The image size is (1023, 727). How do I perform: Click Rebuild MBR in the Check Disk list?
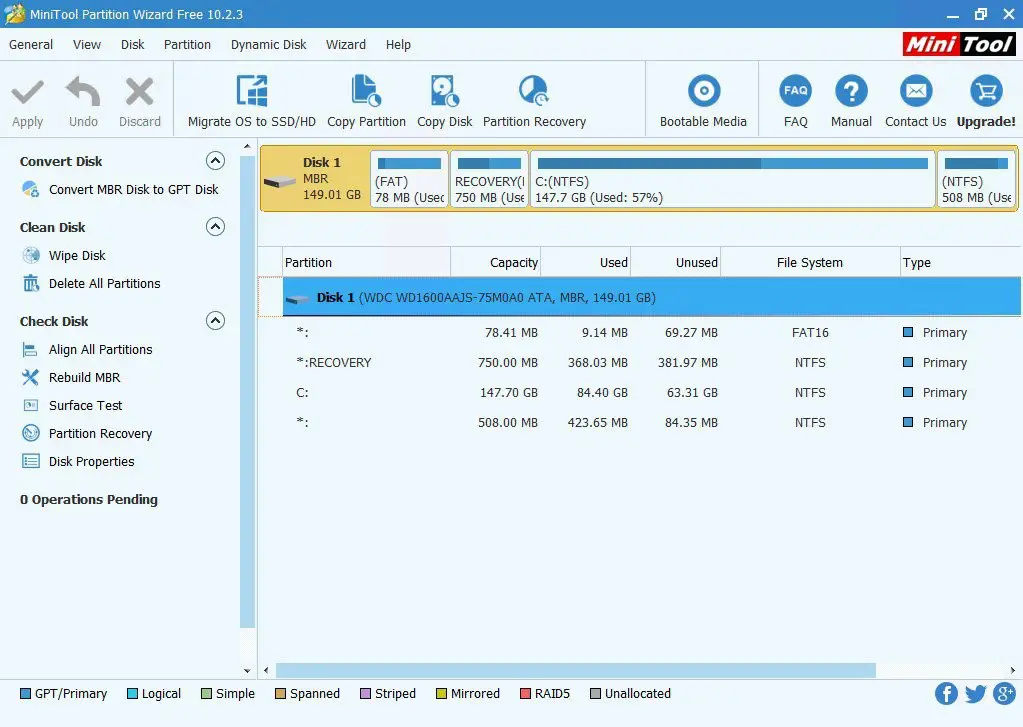pyautogui.click(x=84, y=377)
